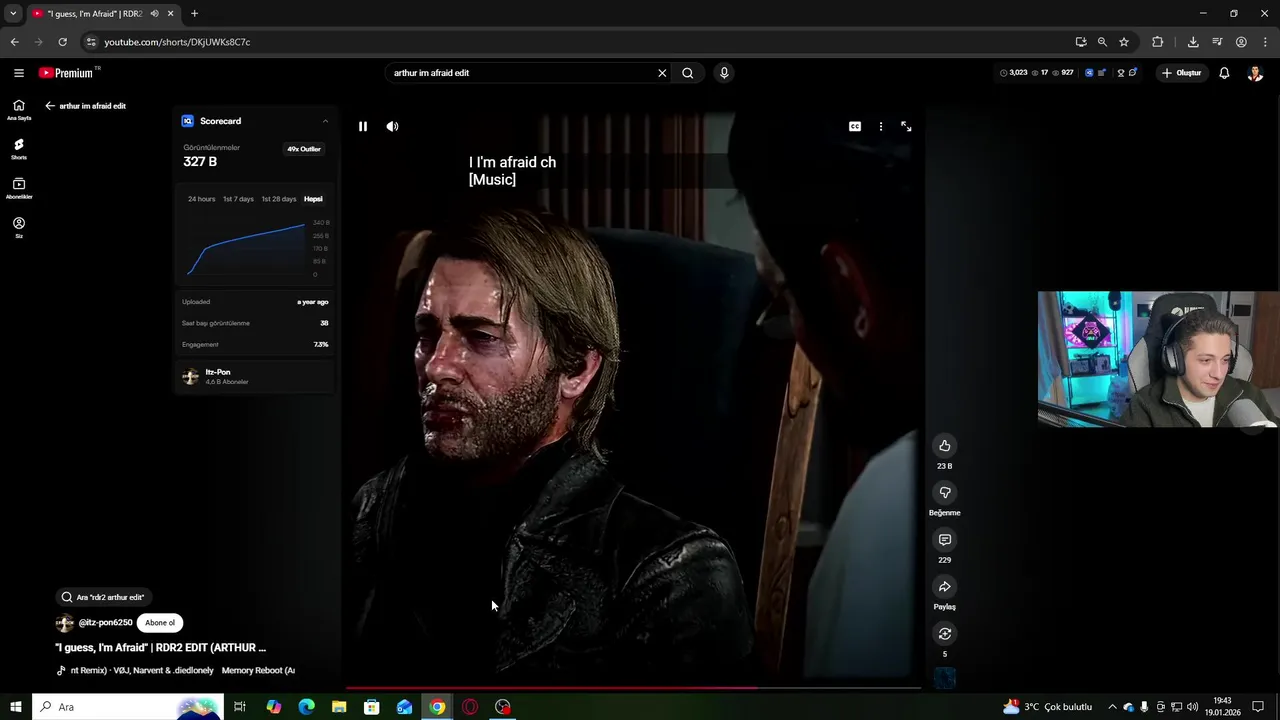The image size is (1280, 720).
Task: Open the @itz-pon6250 channel
Action: click(105, 623)
